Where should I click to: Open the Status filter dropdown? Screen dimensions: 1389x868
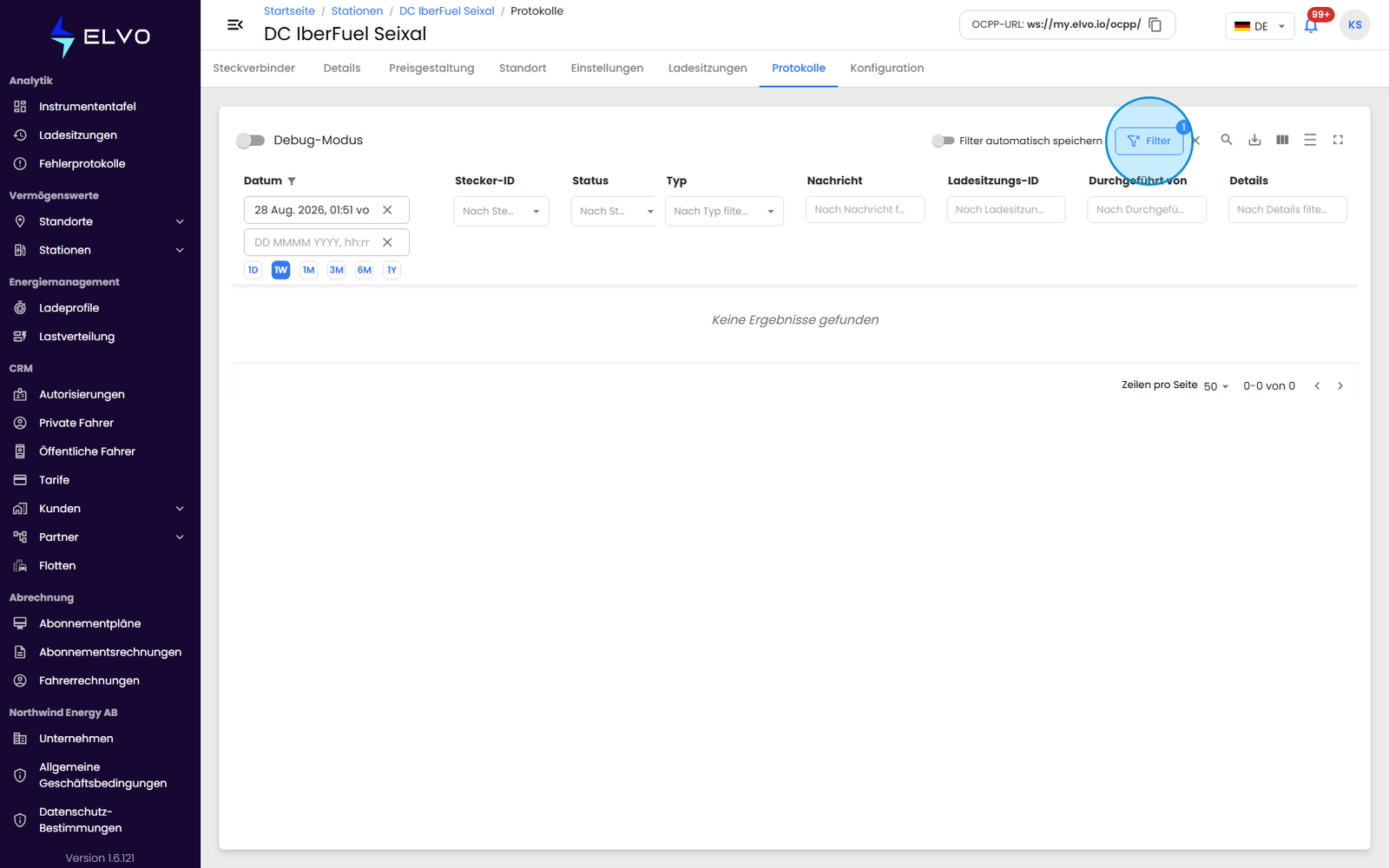click(613, 211)
